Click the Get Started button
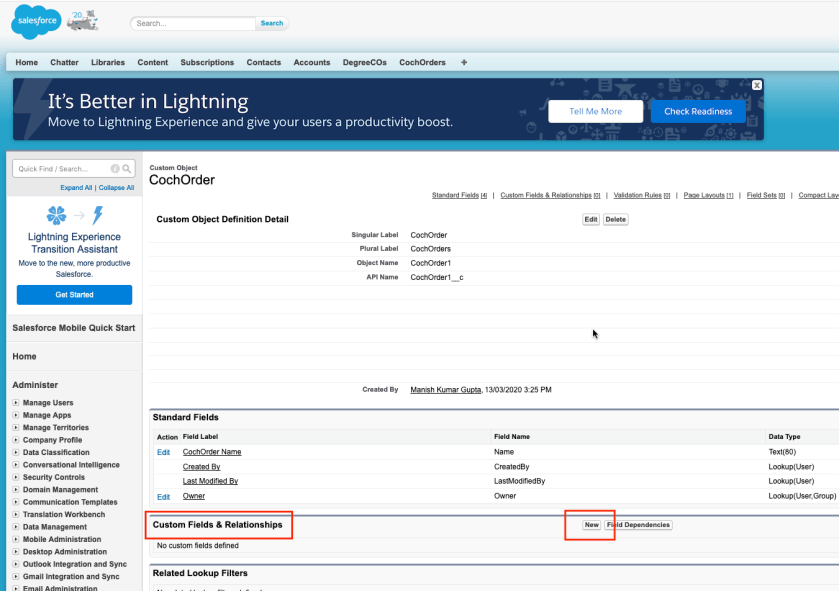Screen dimensions: 839x591 click(x=74, y=295)
